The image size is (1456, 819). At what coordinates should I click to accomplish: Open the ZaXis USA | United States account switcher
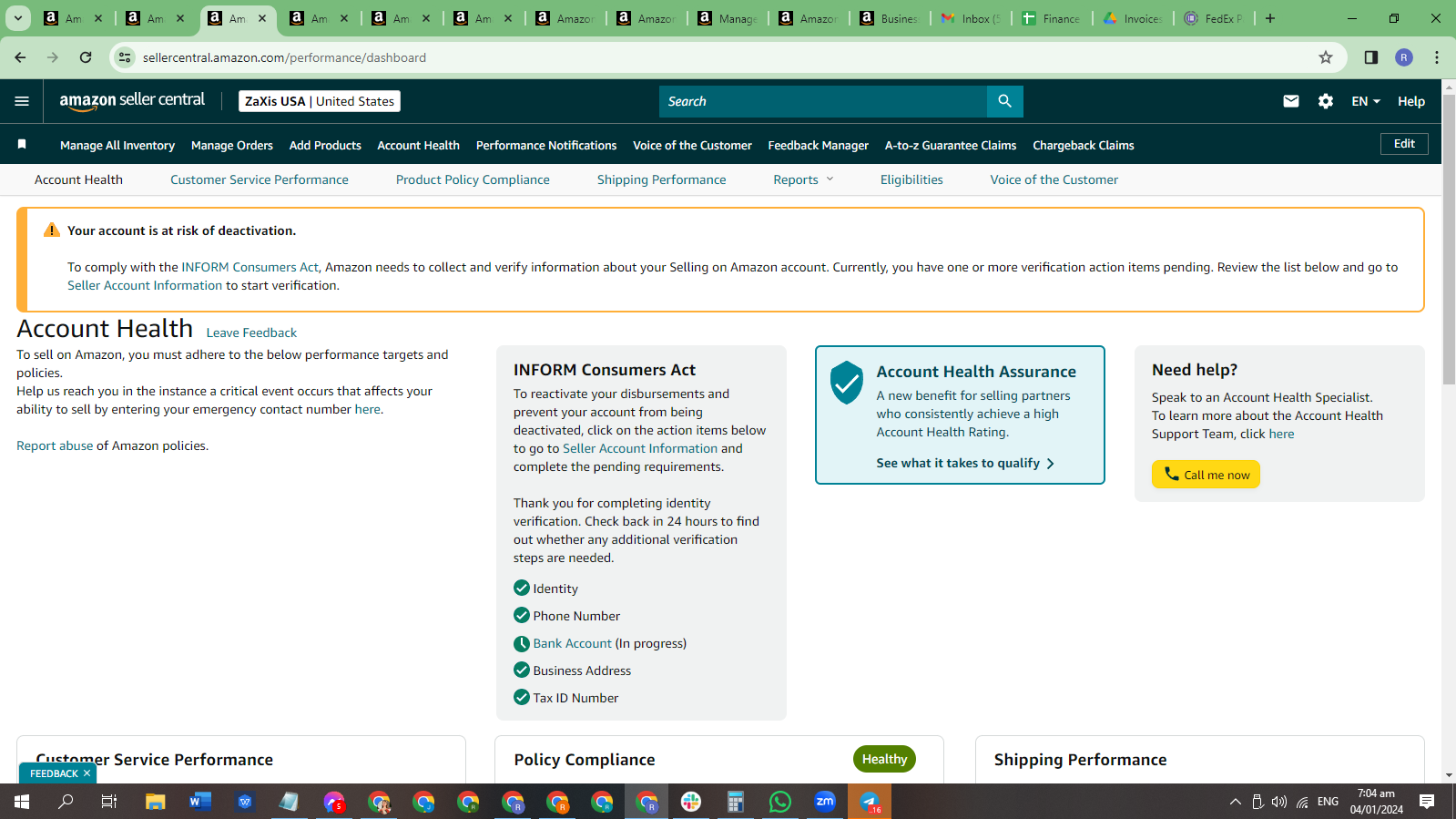320,101
